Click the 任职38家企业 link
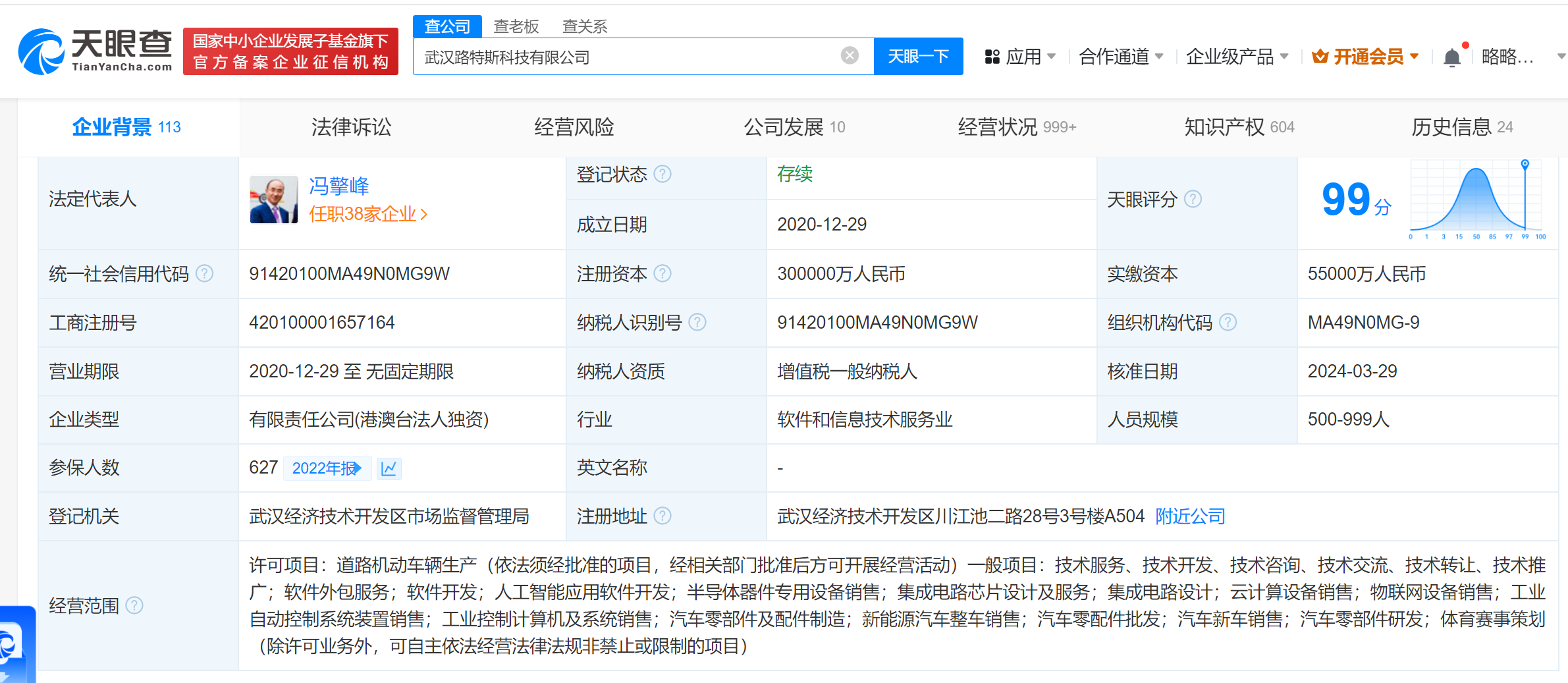The width and height of the screenshot is (1568, 683). 368,214
